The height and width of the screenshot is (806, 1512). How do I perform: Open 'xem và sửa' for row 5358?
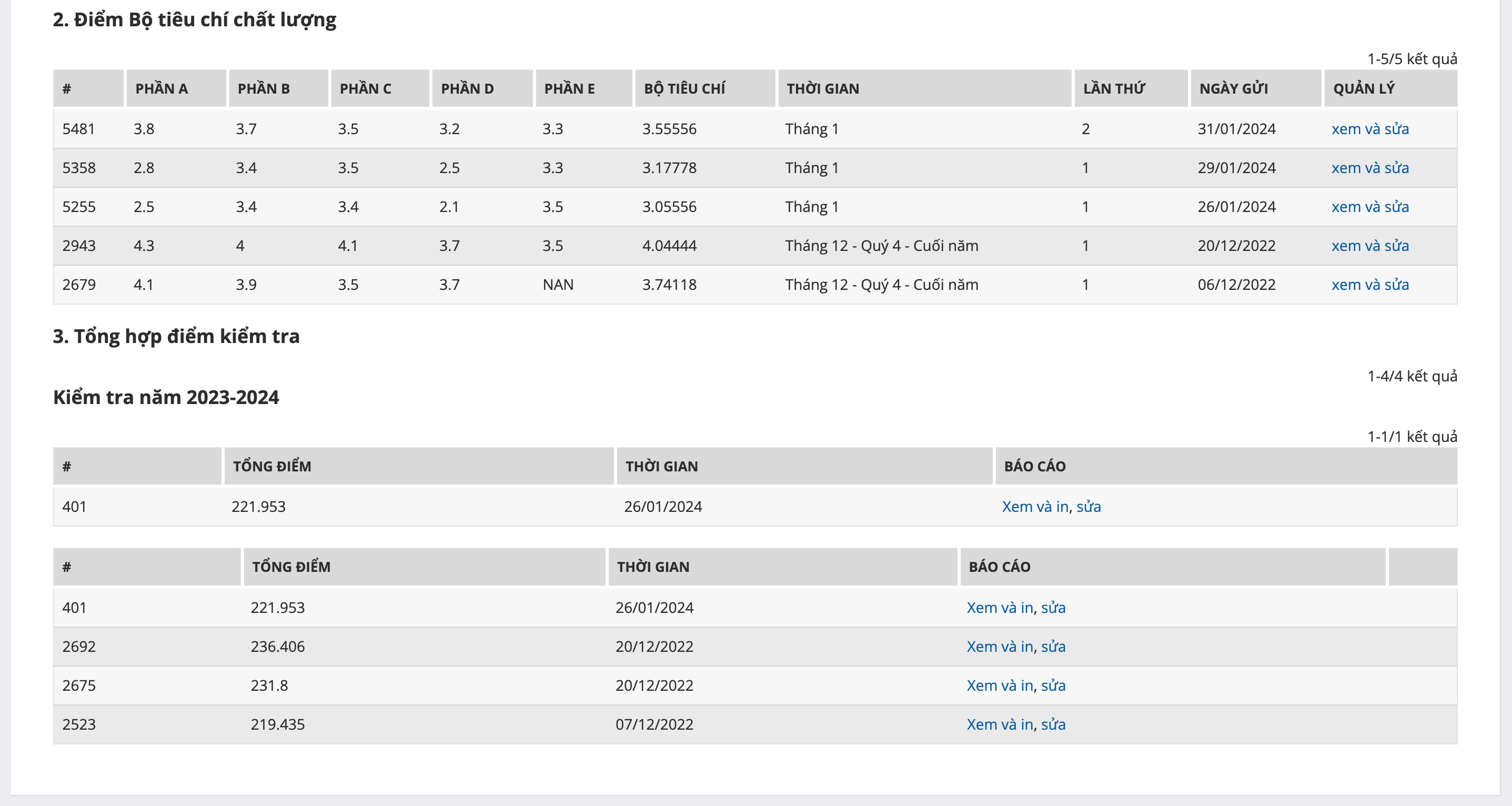click(x=1369, y=168)
